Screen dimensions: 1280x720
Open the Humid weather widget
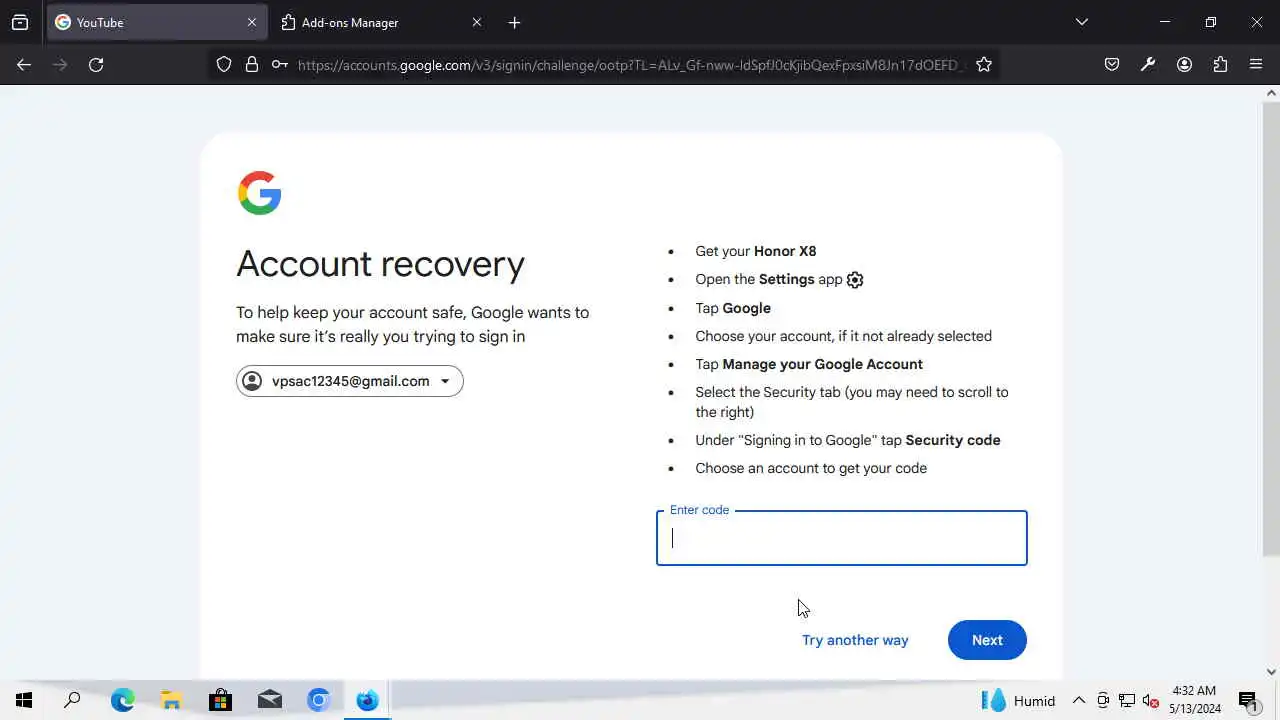tap(1018, 700)
